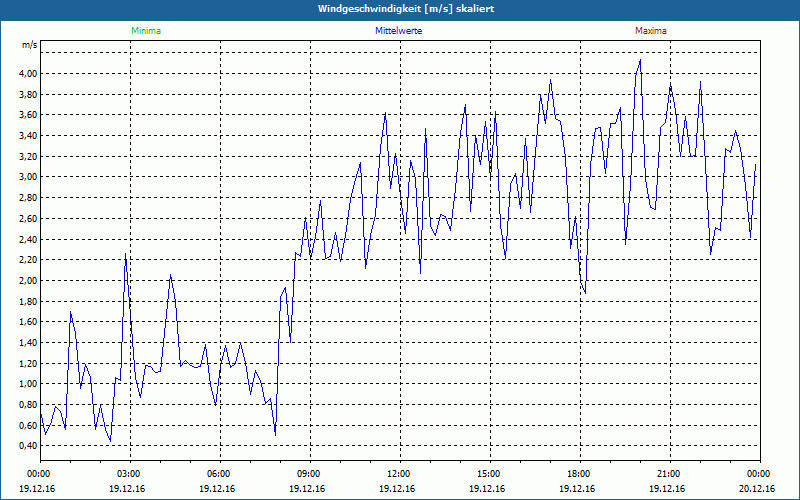Click the 09:00 time axis label

(x=310, y=474)
